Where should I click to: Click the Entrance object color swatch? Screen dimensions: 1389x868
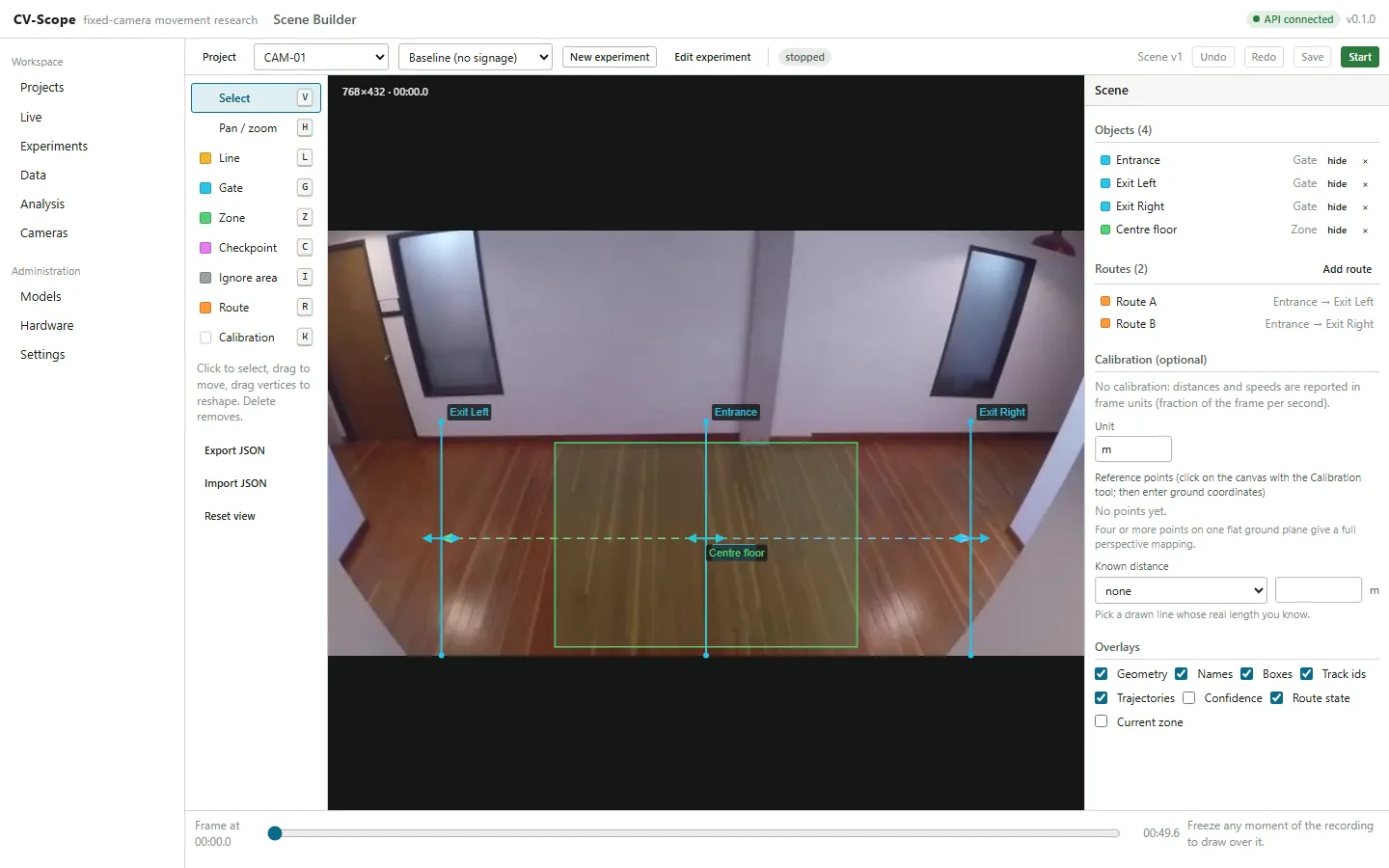1105,160
